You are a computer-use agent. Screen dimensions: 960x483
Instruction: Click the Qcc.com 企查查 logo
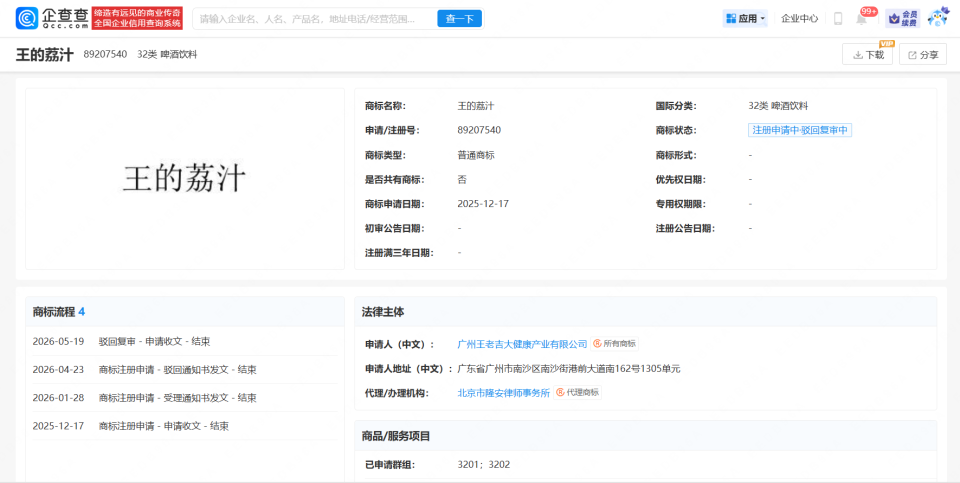click(x=51, y=18)
